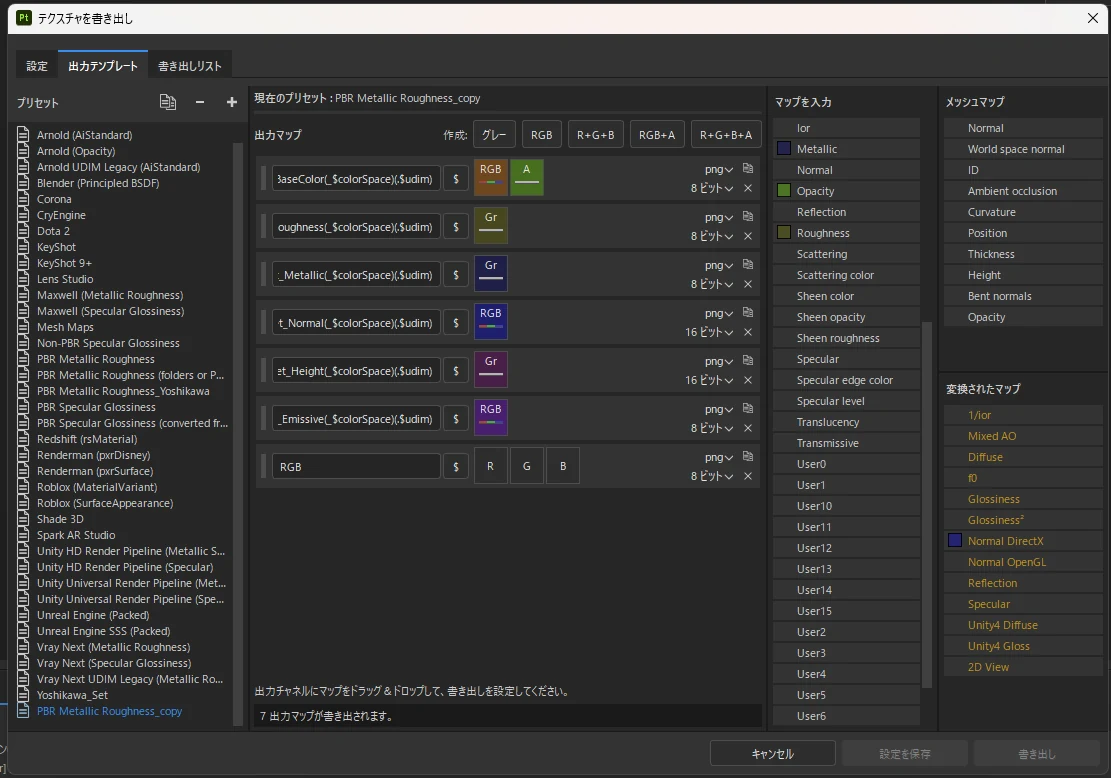Open png format dropdown for Emissive map
The width and height of the screenshot is (1111, 778).
coord(718,410)
